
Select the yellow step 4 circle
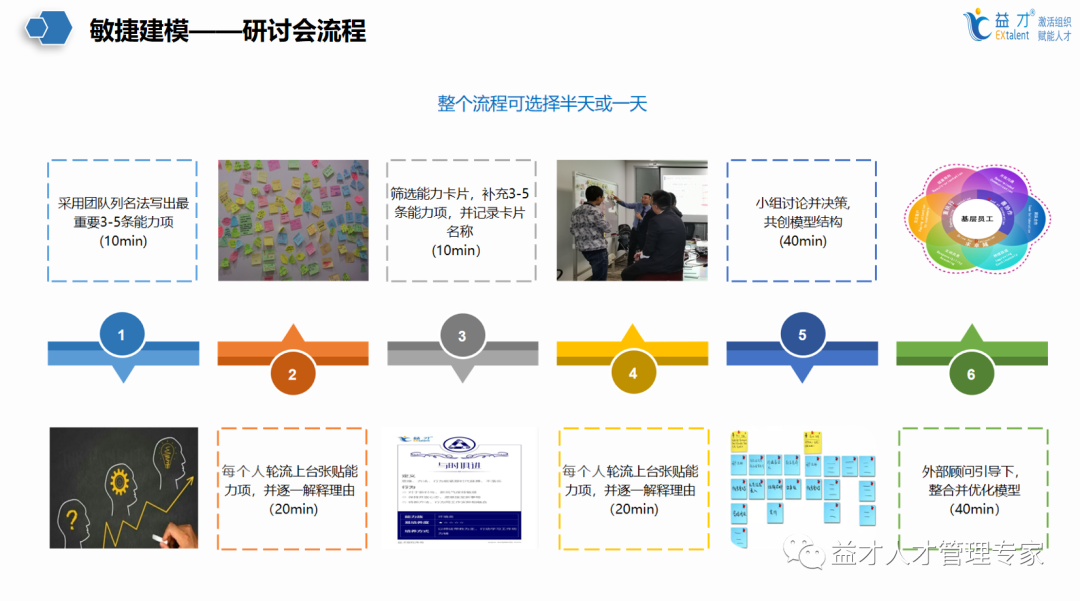pyautogui.click(x=632, y=372)
